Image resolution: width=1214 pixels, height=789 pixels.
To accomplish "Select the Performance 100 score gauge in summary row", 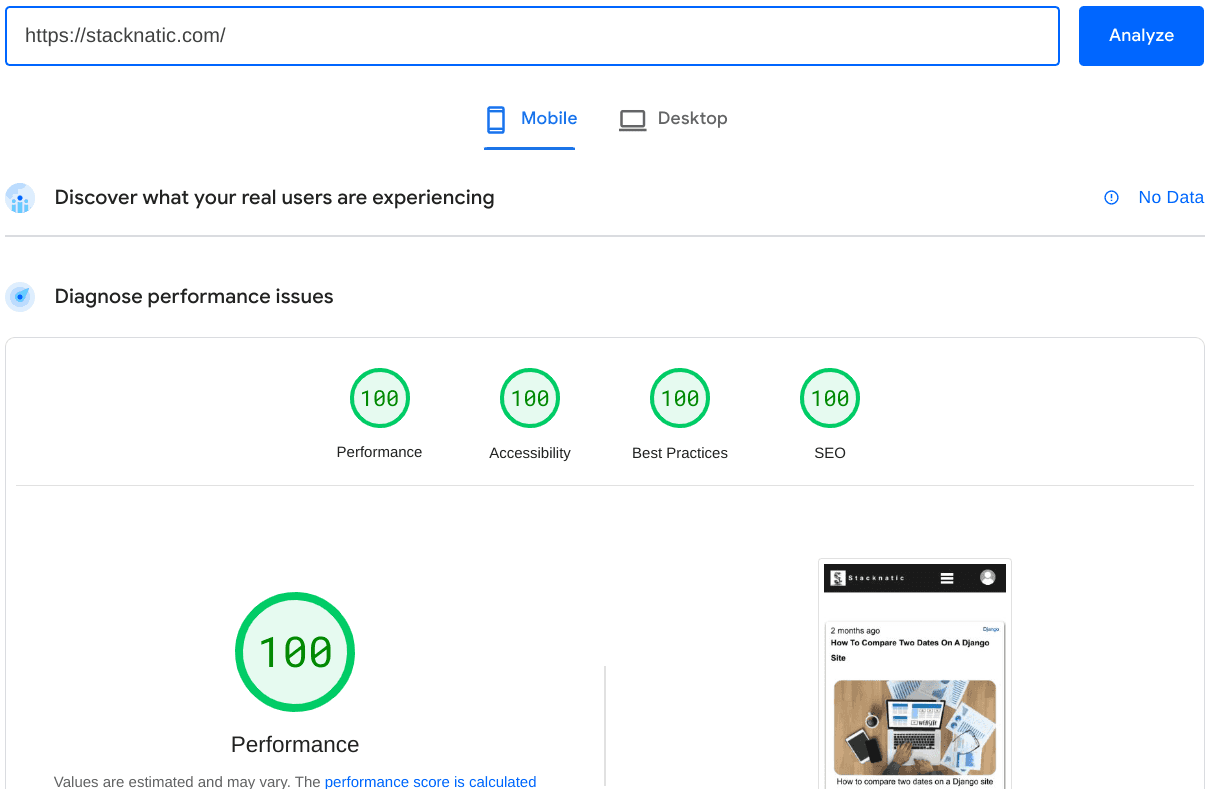I will pyautogui.click(x=379, y=397).
